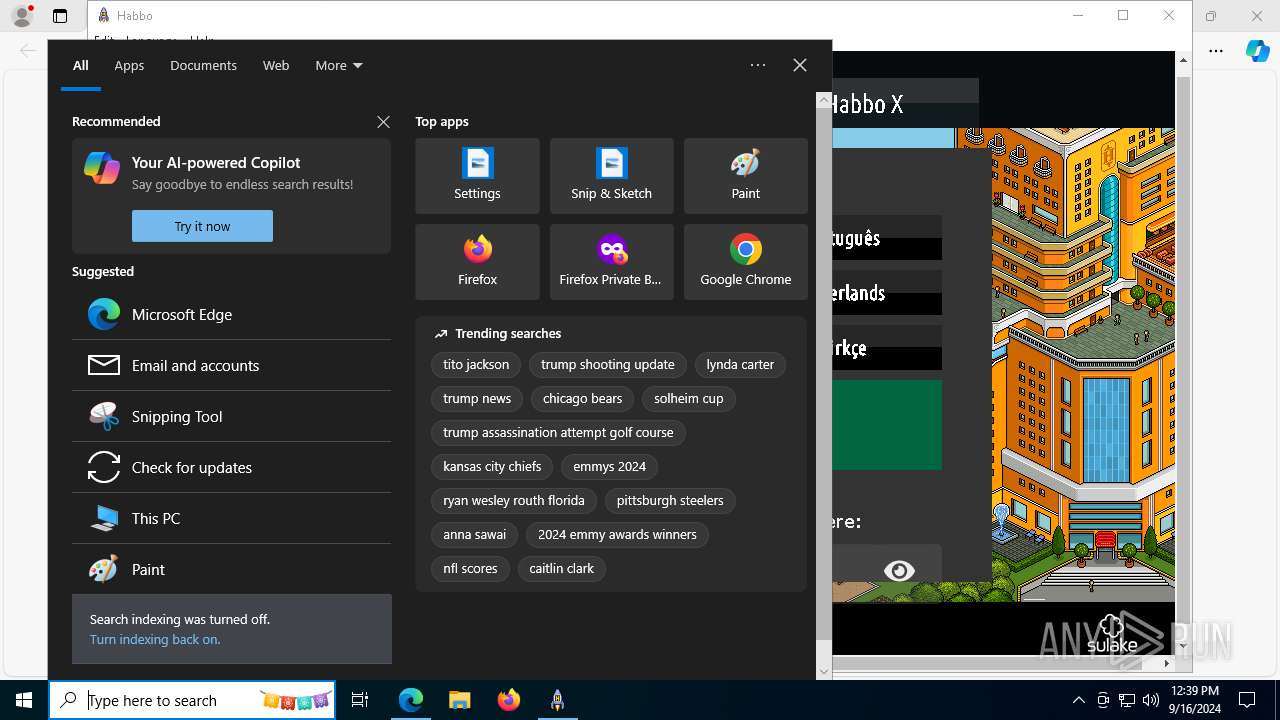Launch Firefox from Top apps
1280x720 pixels.
tap(477, 262)
